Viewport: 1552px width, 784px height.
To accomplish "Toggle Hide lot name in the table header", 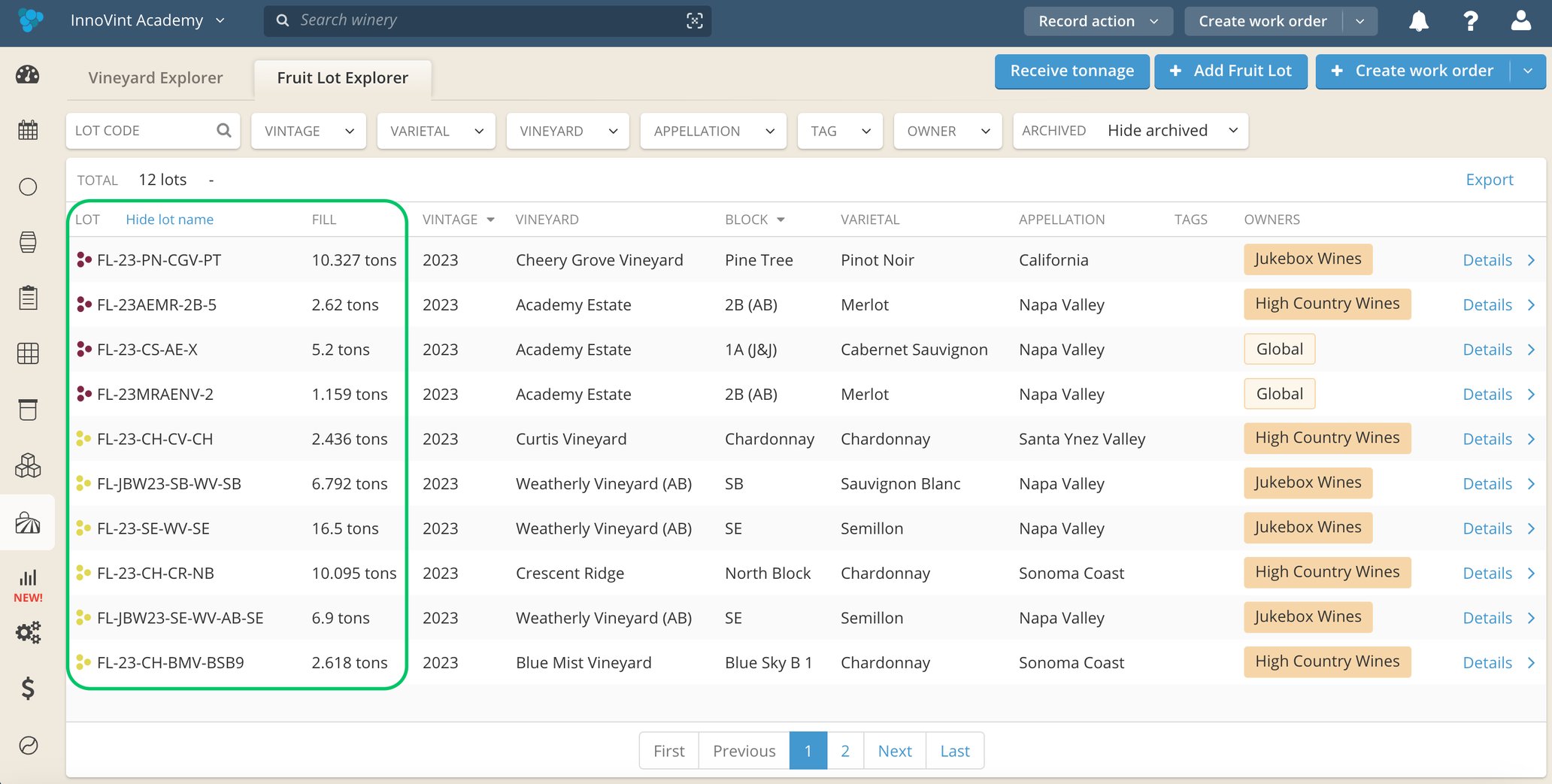I will coord(169,219).
